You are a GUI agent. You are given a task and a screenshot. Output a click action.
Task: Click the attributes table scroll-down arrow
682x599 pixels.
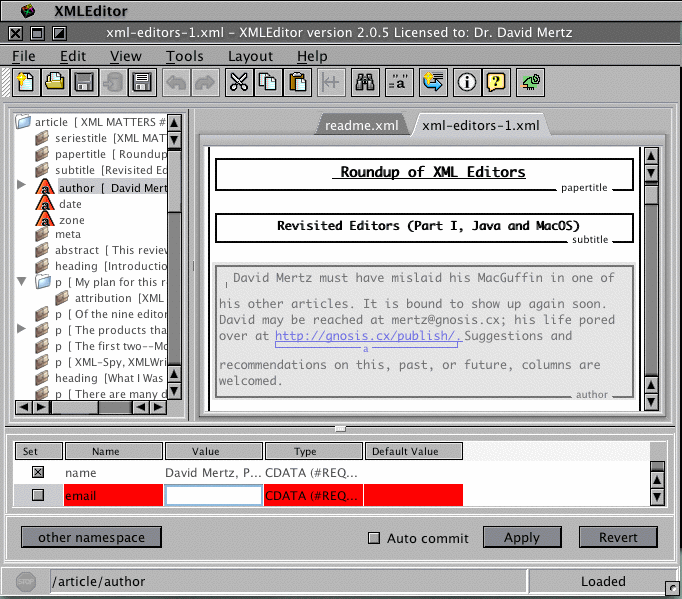[657, 497]
